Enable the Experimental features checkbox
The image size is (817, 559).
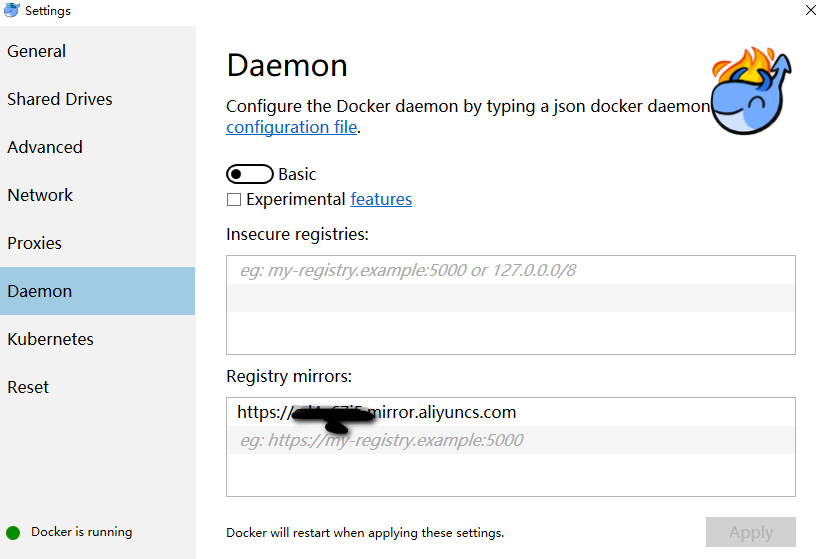(234, 200)
